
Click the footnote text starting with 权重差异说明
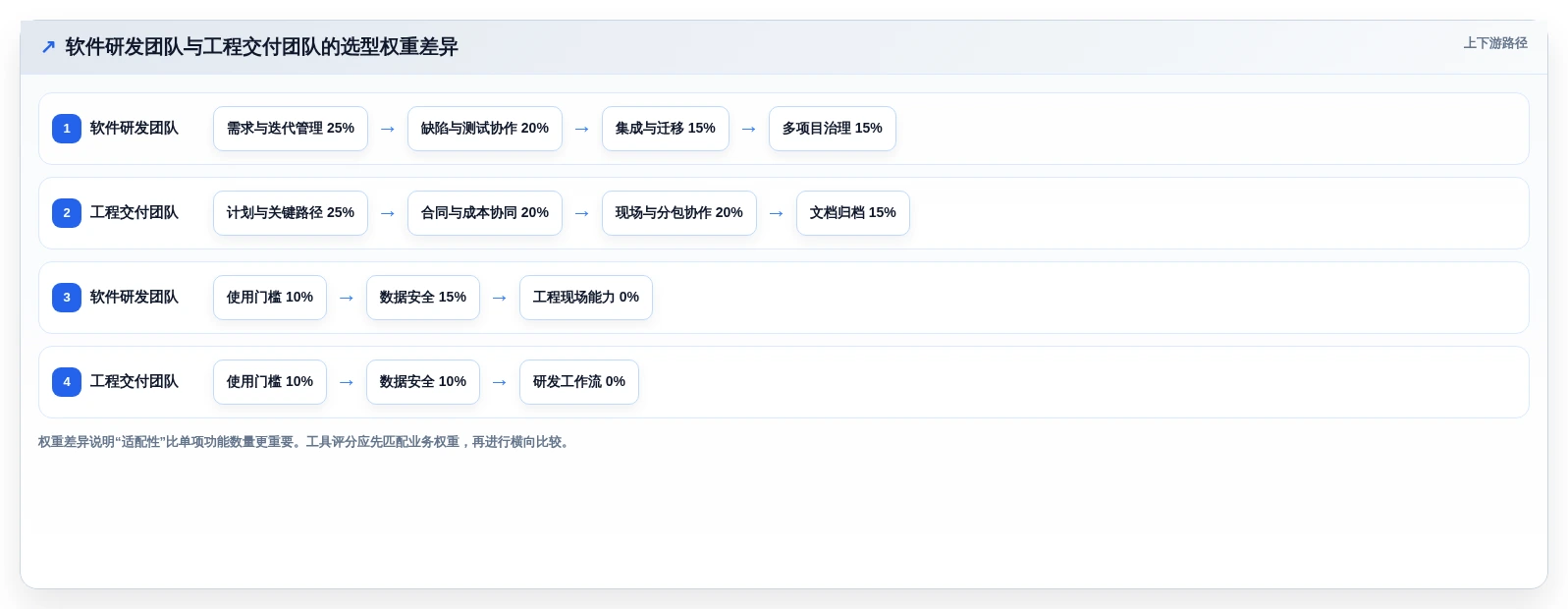click(305, 442)
